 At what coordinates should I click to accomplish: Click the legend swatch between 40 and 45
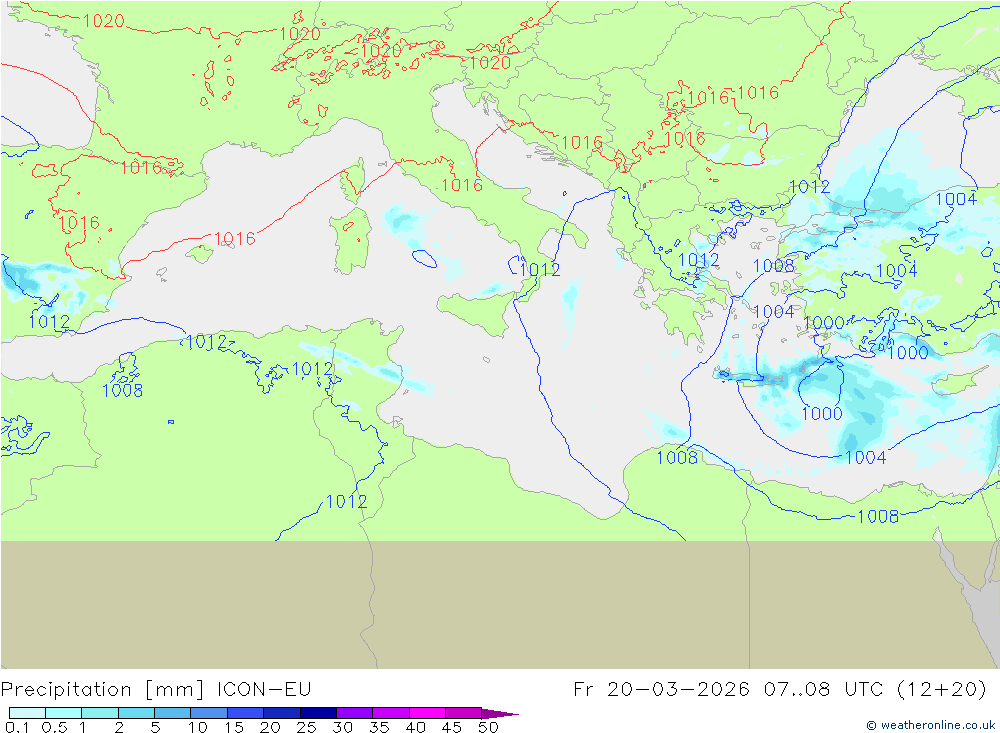[x=427, y=713]
